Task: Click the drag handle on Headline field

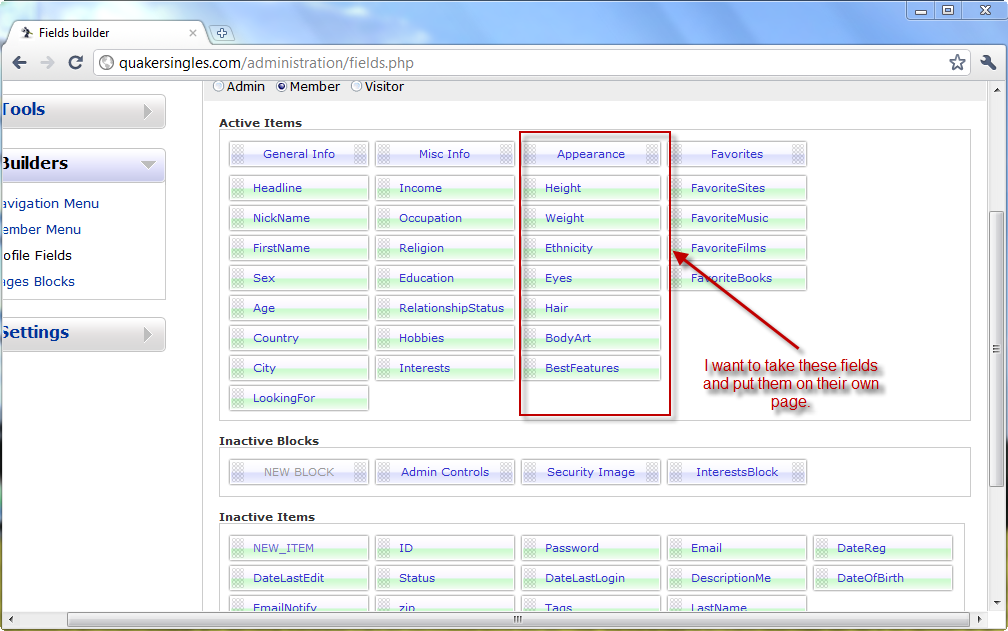Action: 238,188
